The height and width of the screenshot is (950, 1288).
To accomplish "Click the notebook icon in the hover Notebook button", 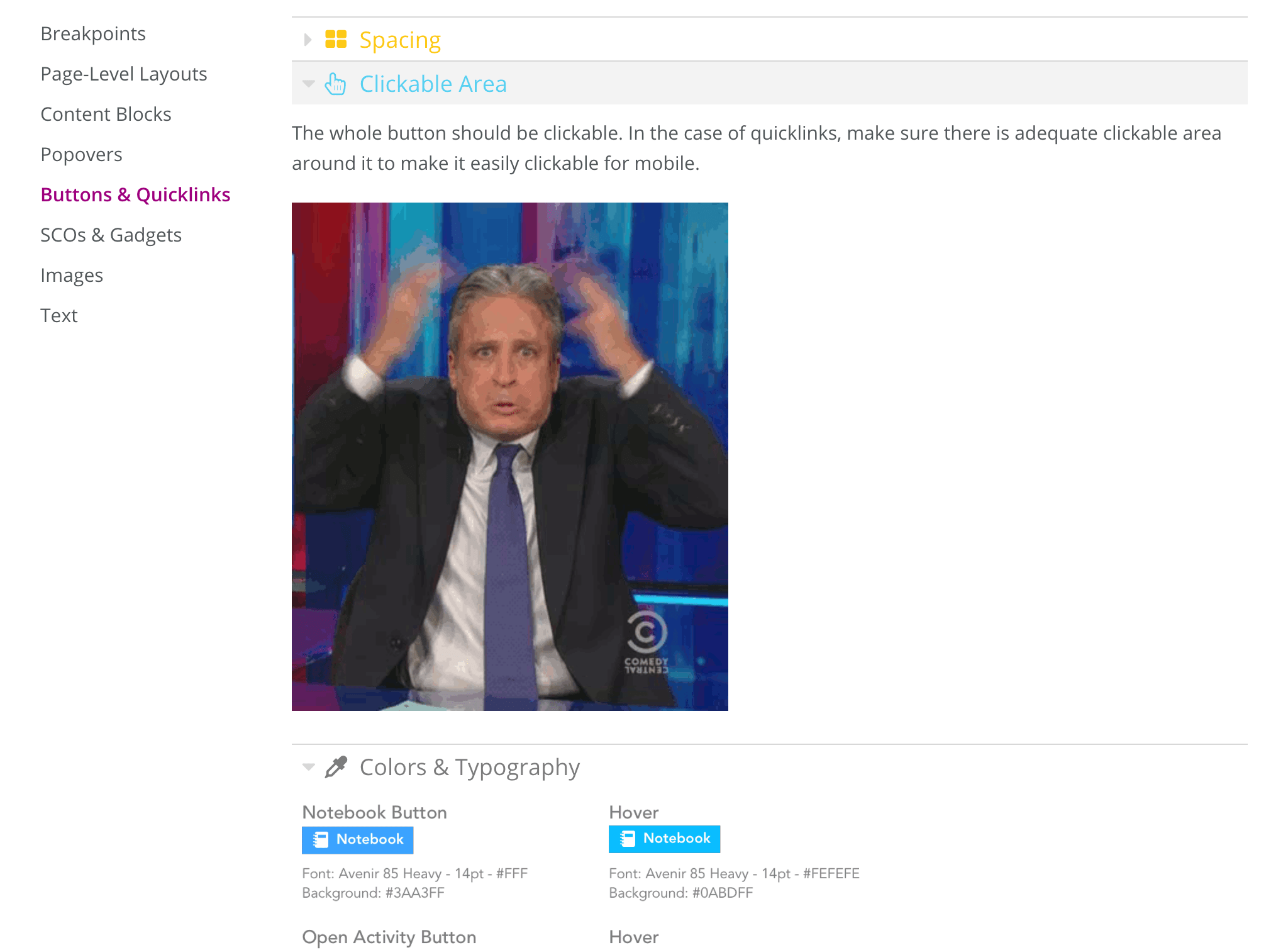I will pyautogui.click(x=628, y=839).
